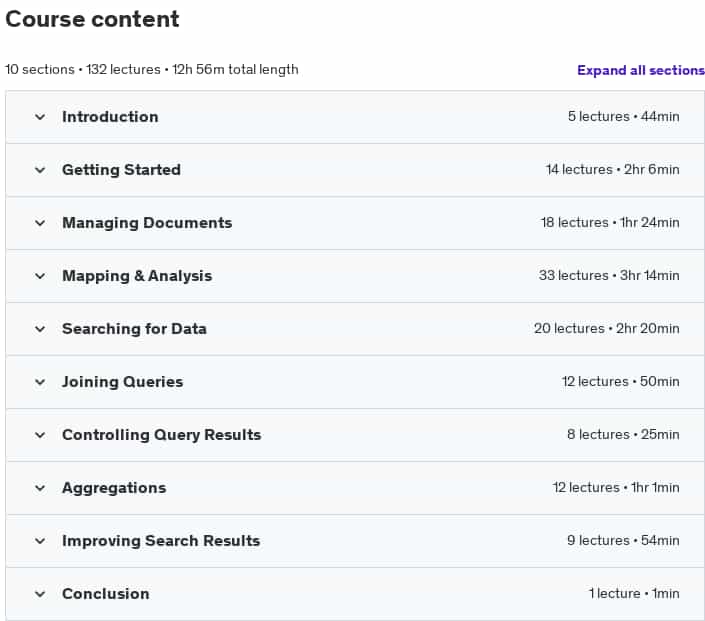Click the Expand all sections link
This screenshot has height=621, width=705.
click(x=641, y=71)
